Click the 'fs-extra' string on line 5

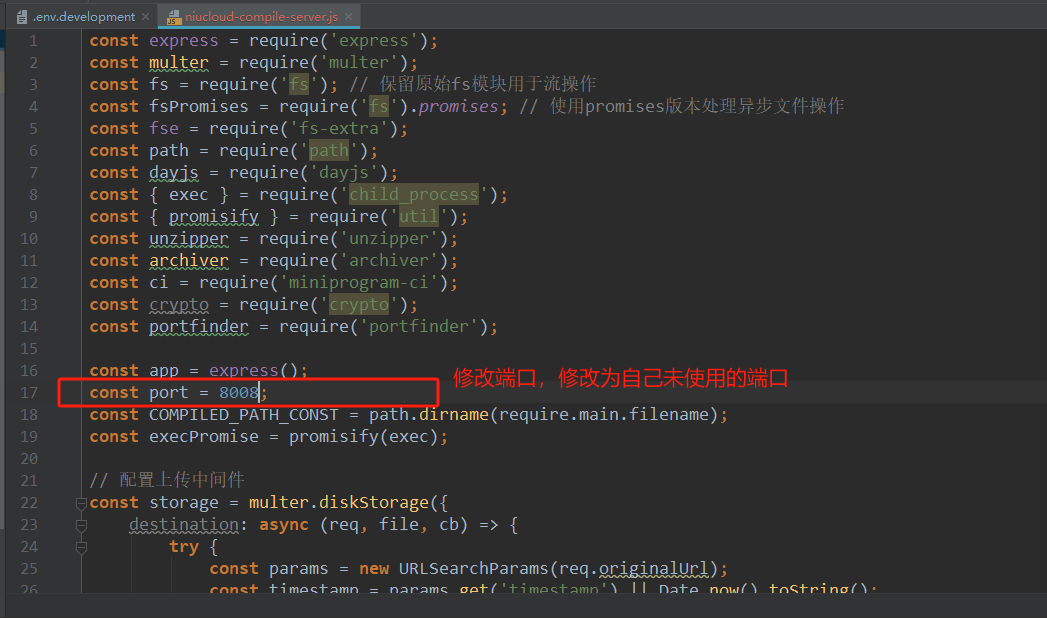tap(339, 129)
